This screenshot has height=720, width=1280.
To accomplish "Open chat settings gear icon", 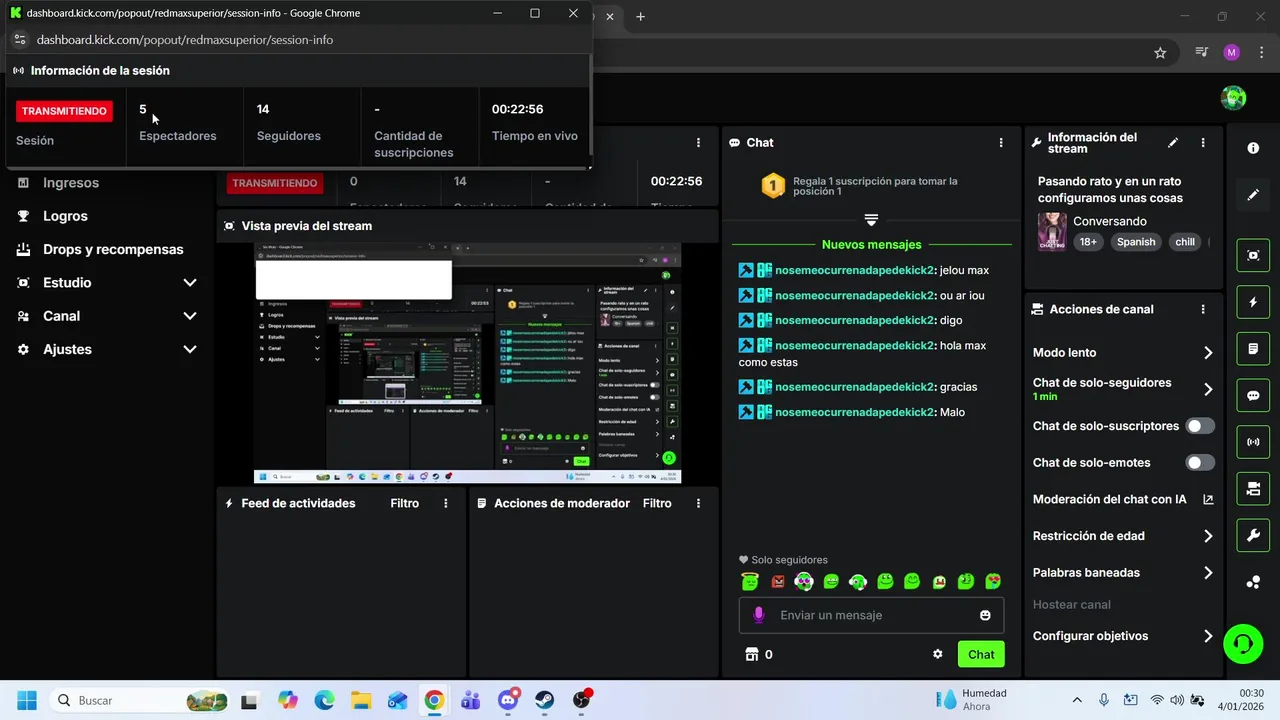I will pyautogui.click(x=938, y=654).
